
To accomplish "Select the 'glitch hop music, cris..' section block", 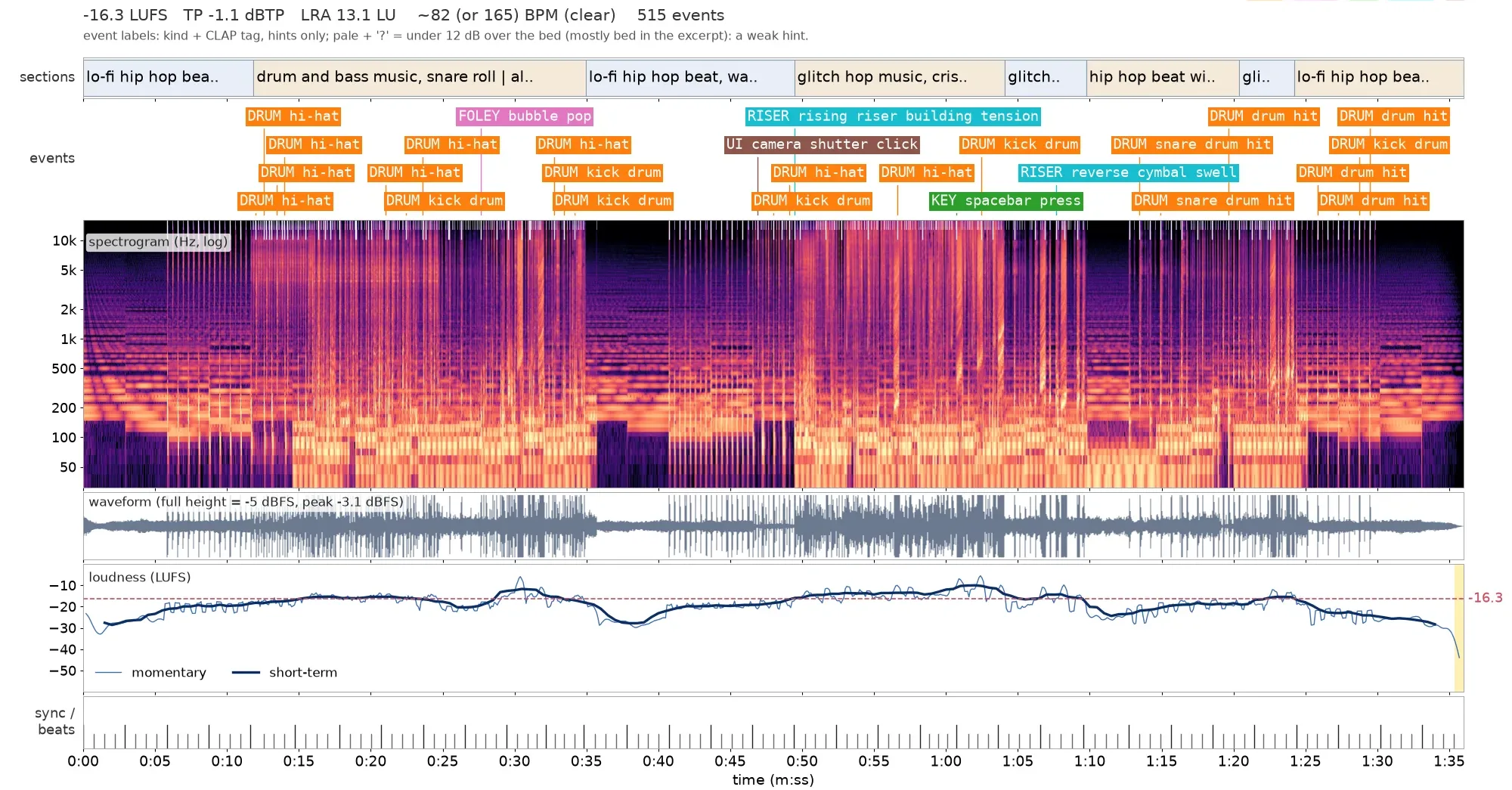I will [x=900, y=77].
